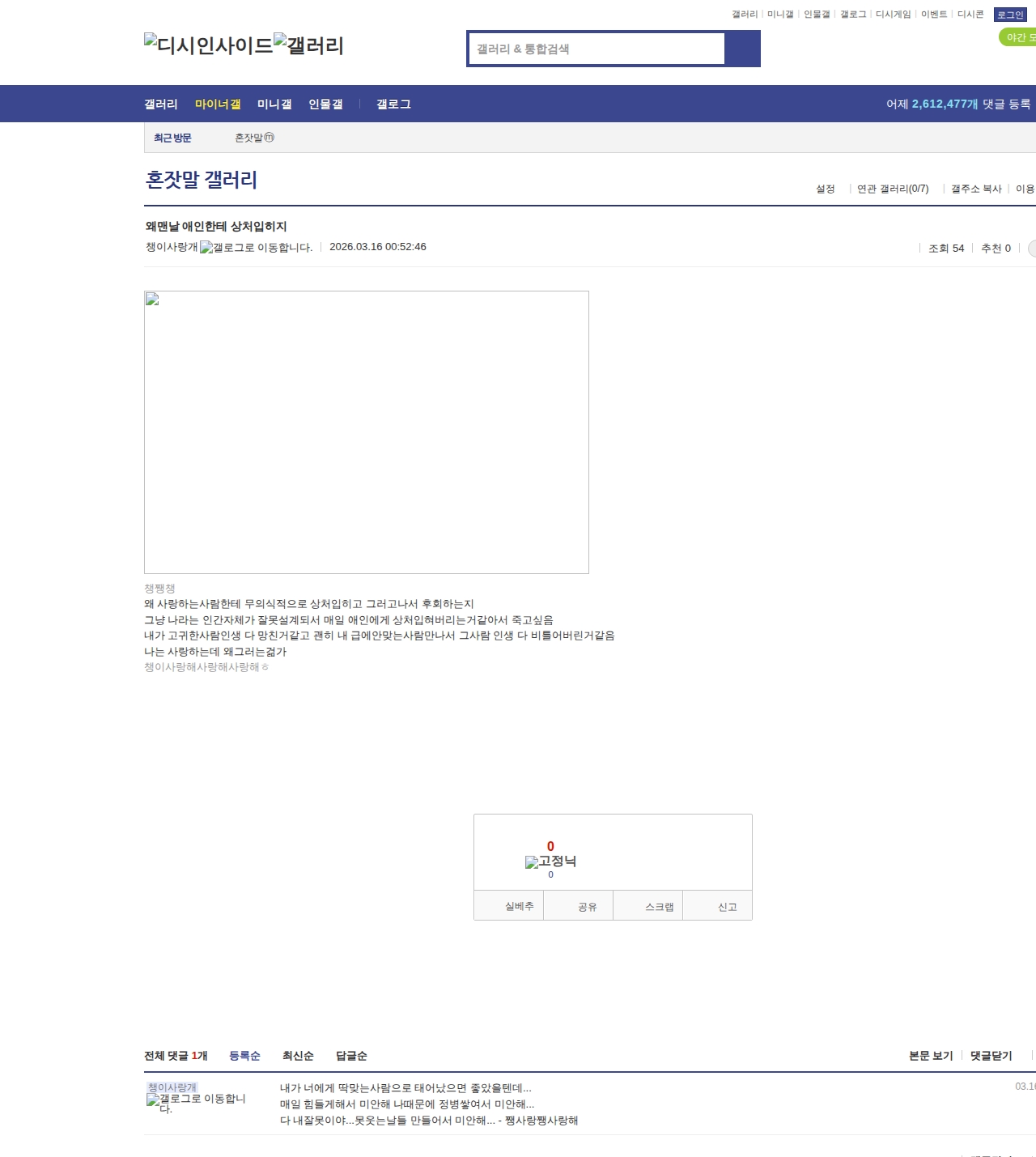The image size is (1036, 1157).
Task: Go to 디시게임
Action: tap(894, 15)
